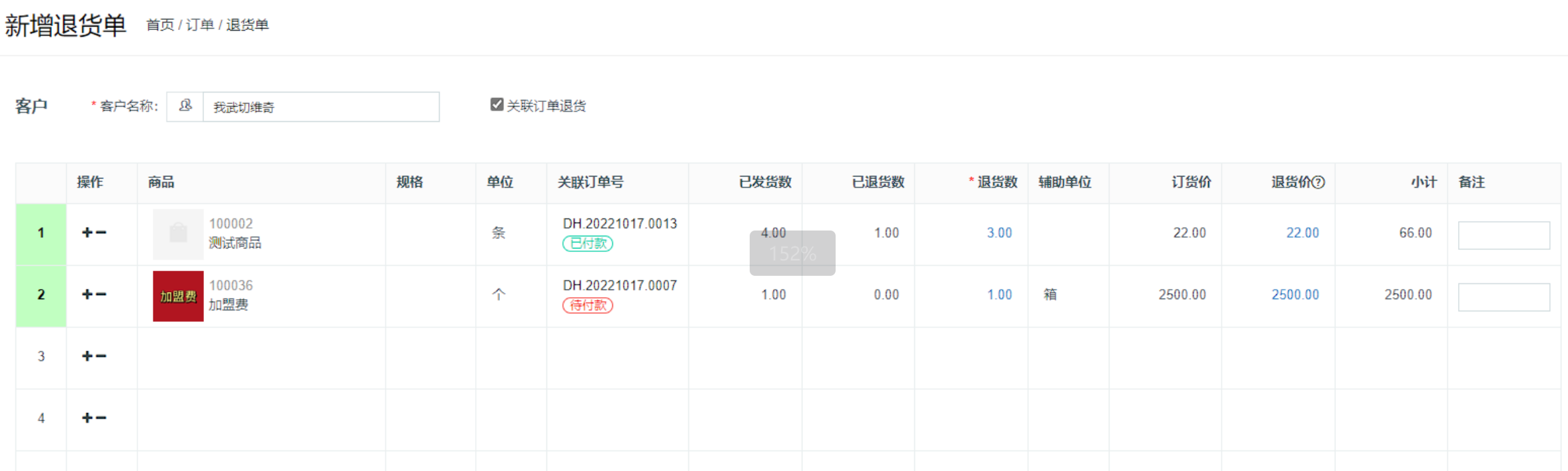Edit return price 2500.00 in row 2
1568x471 pixels.
click(x=1295, y=294)
